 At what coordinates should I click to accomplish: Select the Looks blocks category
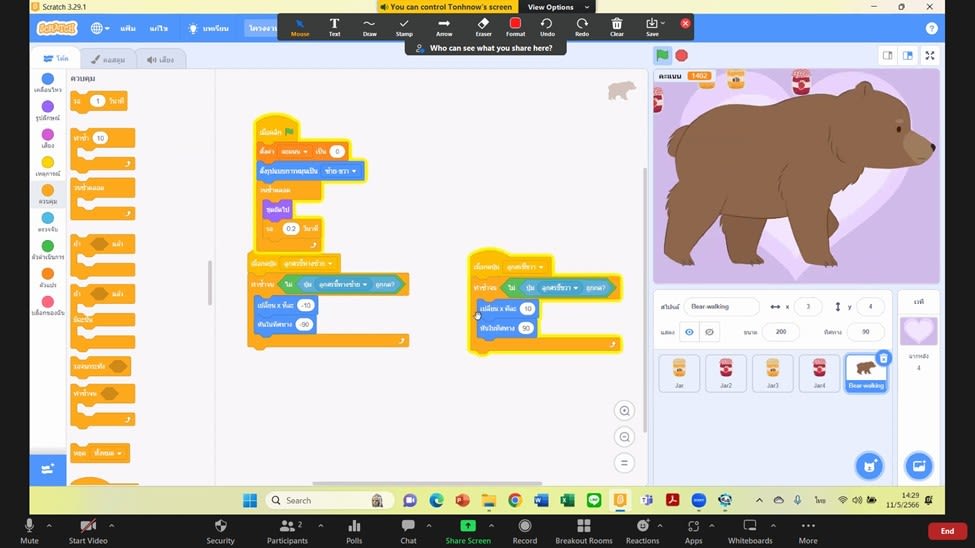coord(47,110)
